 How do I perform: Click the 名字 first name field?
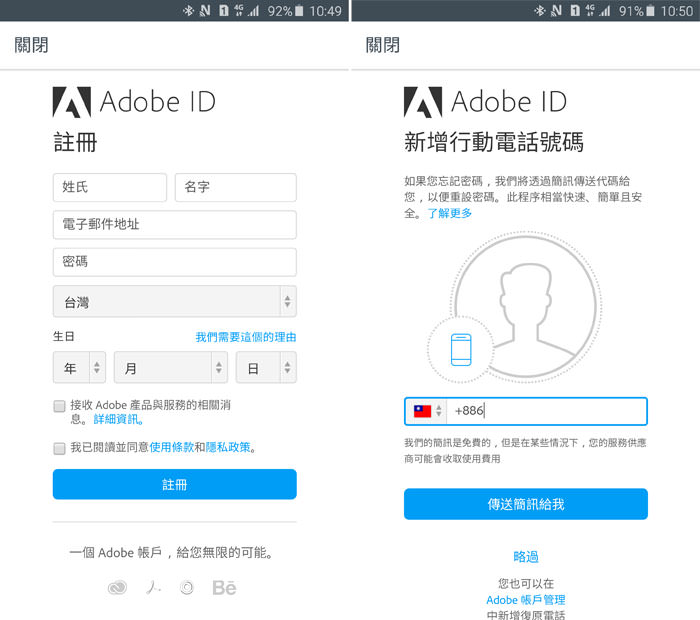pyautogui.click(x=236, y=187)
